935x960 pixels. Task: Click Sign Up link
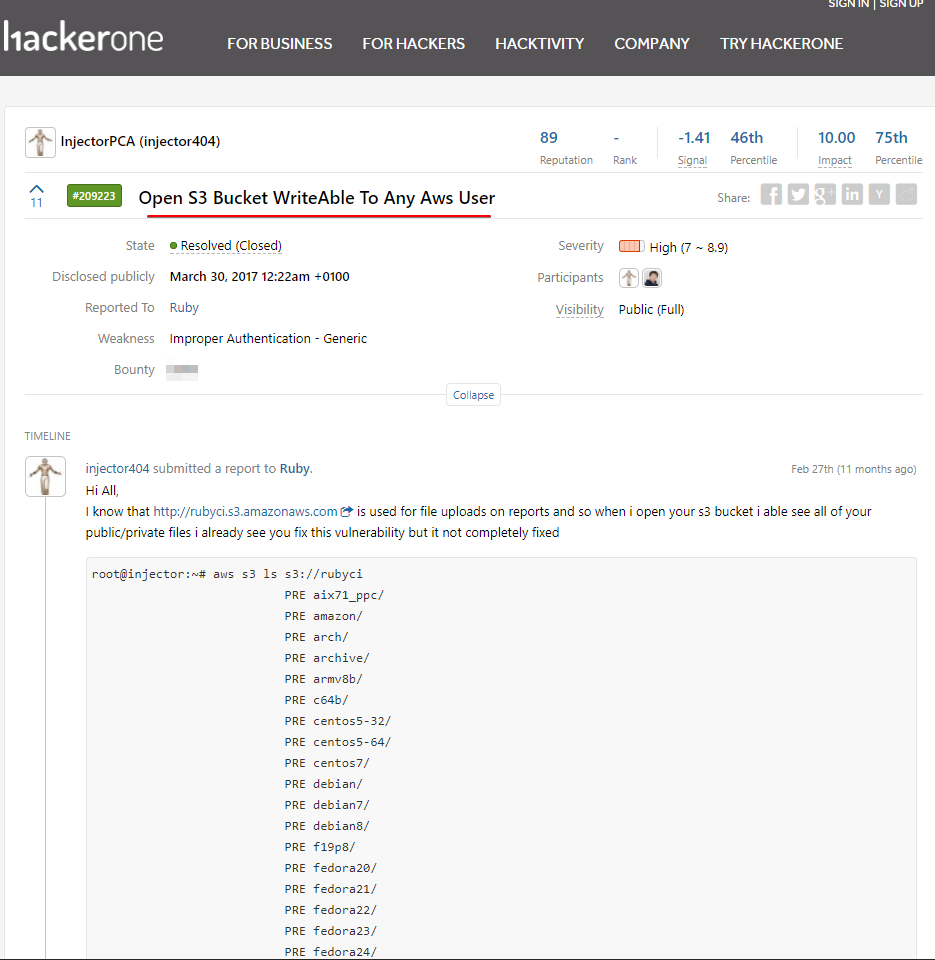[x=901, y=4]
